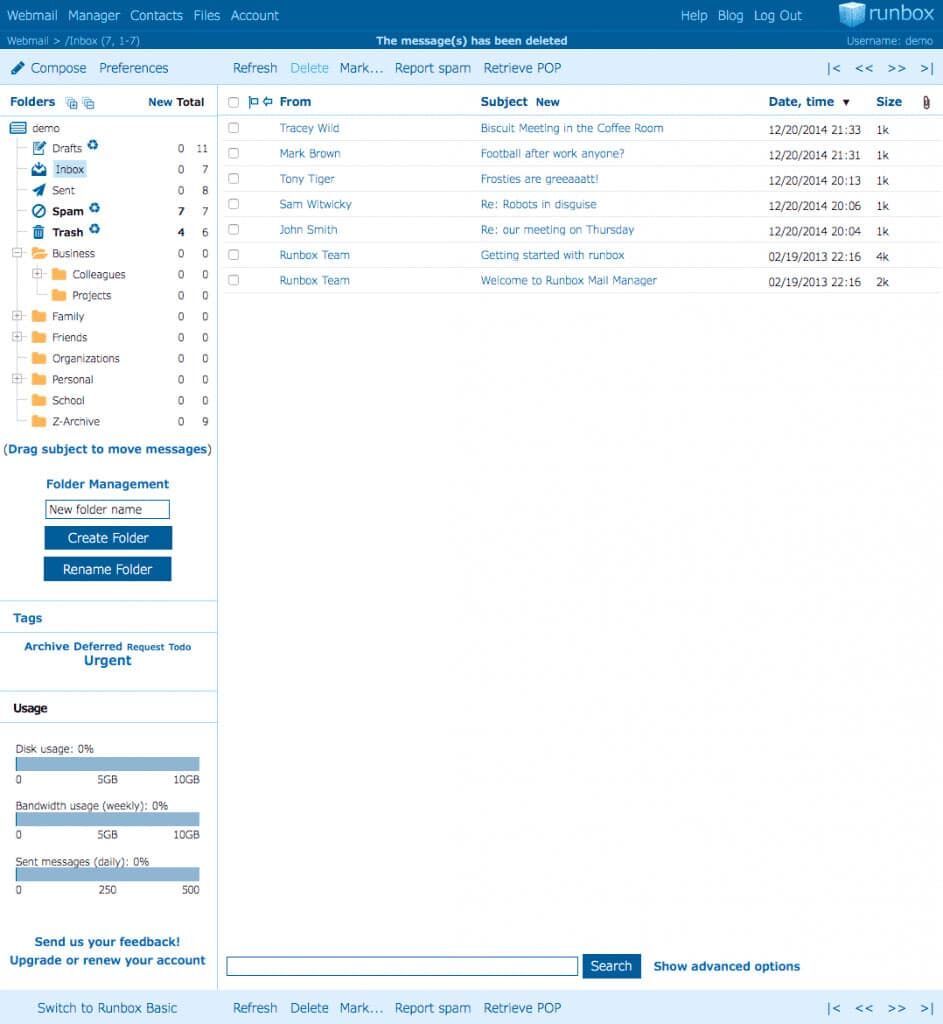Toggle Date, time sort arrow
The height and width of the screenshot is (1024, 943).
[x=846, y=103]
